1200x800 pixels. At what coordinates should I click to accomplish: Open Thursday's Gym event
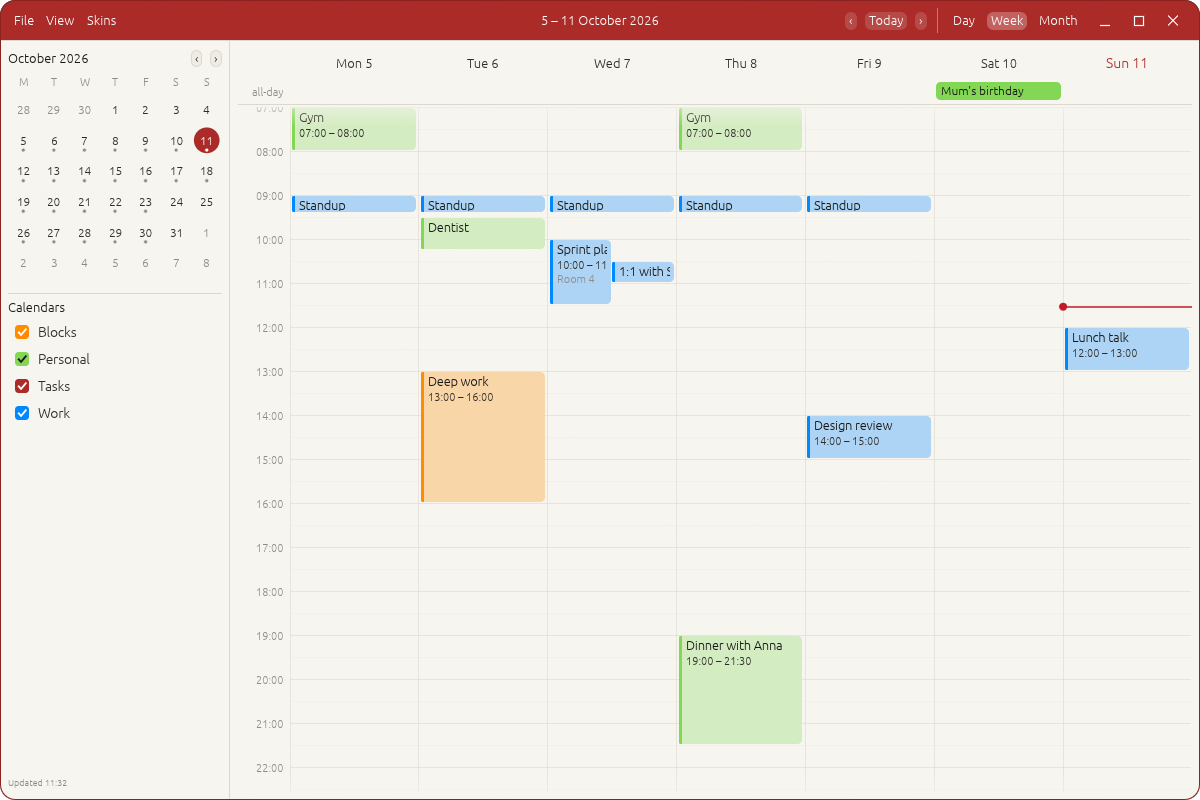[741, 129]
